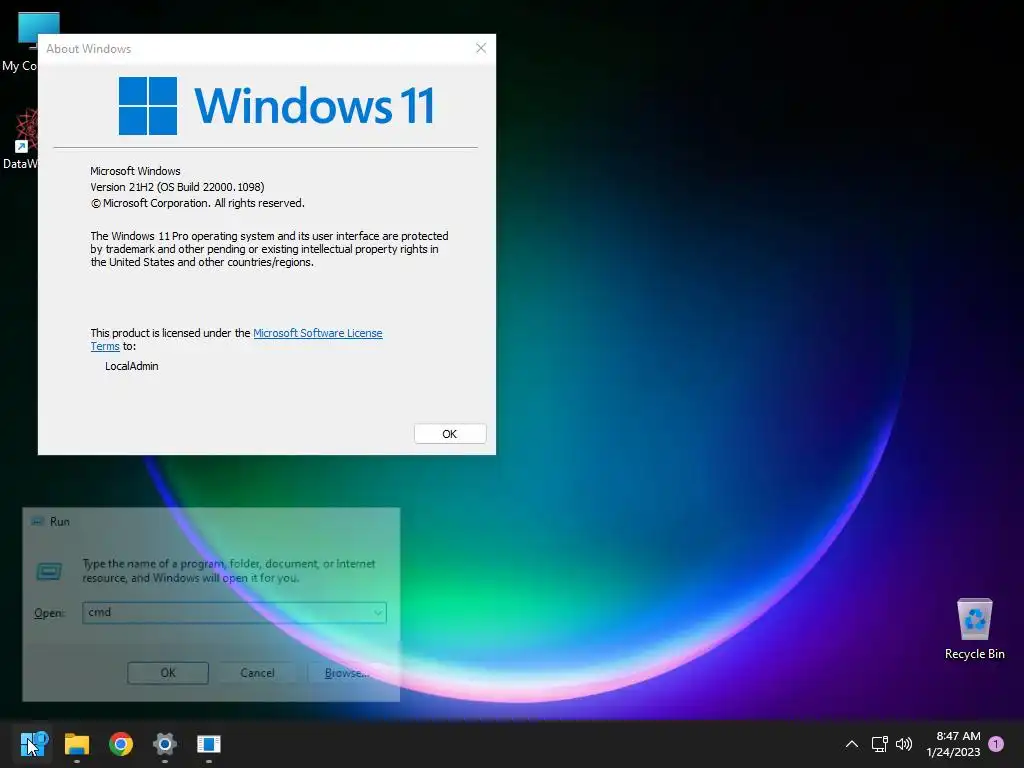Close the About Windows dialog

[x=481, y=48]
